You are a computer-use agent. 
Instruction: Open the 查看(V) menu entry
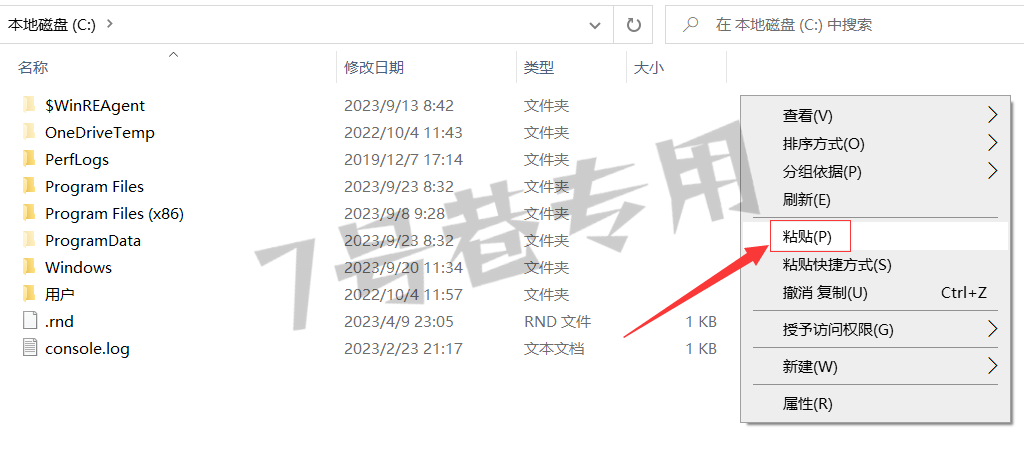point(875,116)
